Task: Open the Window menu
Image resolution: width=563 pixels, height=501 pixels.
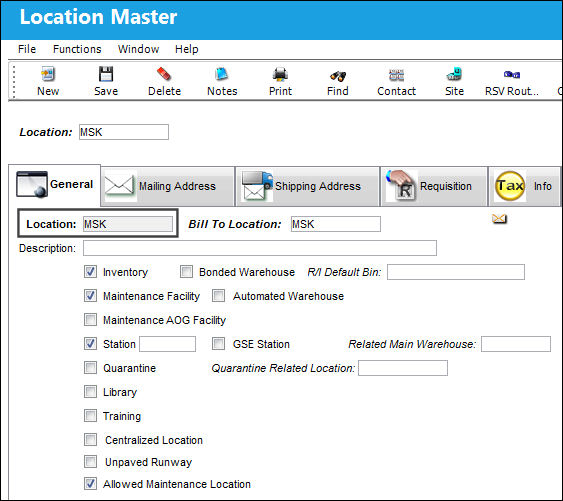Action: pyautogui.click(x=139, y=49)
